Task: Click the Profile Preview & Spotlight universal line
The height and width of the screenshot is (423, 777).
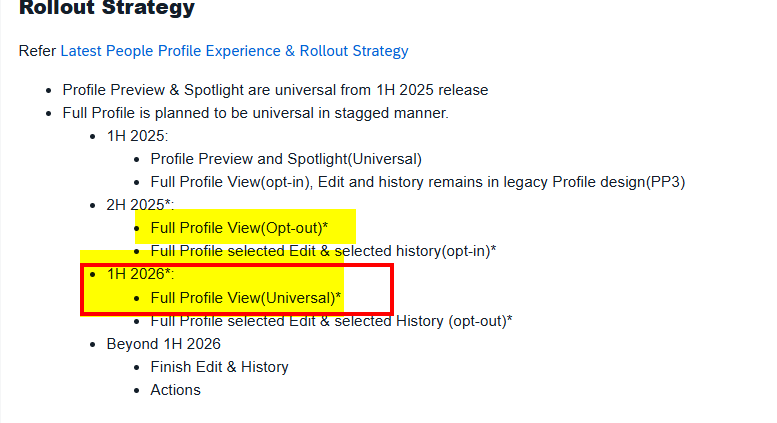Action: tap(275, 90)
